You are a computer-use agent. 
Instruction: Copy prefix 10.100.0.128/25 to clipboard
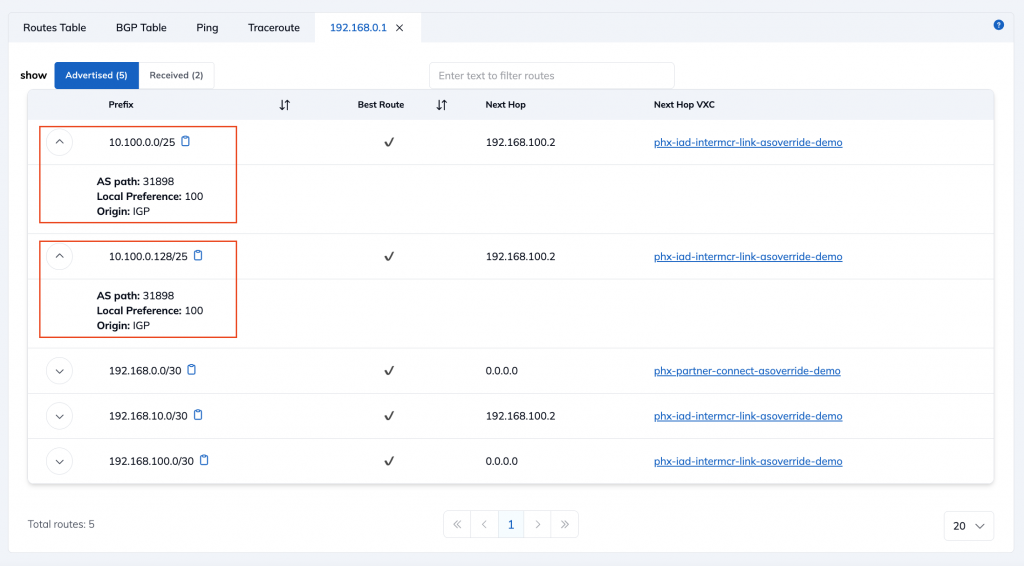tap(198, 255)
